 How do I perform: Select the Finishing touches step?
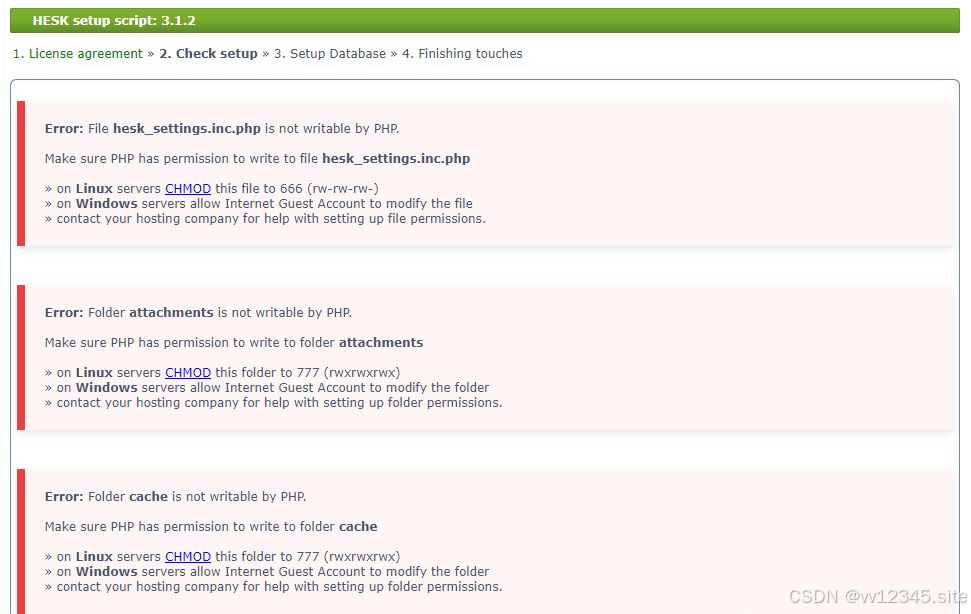point(462,54)
